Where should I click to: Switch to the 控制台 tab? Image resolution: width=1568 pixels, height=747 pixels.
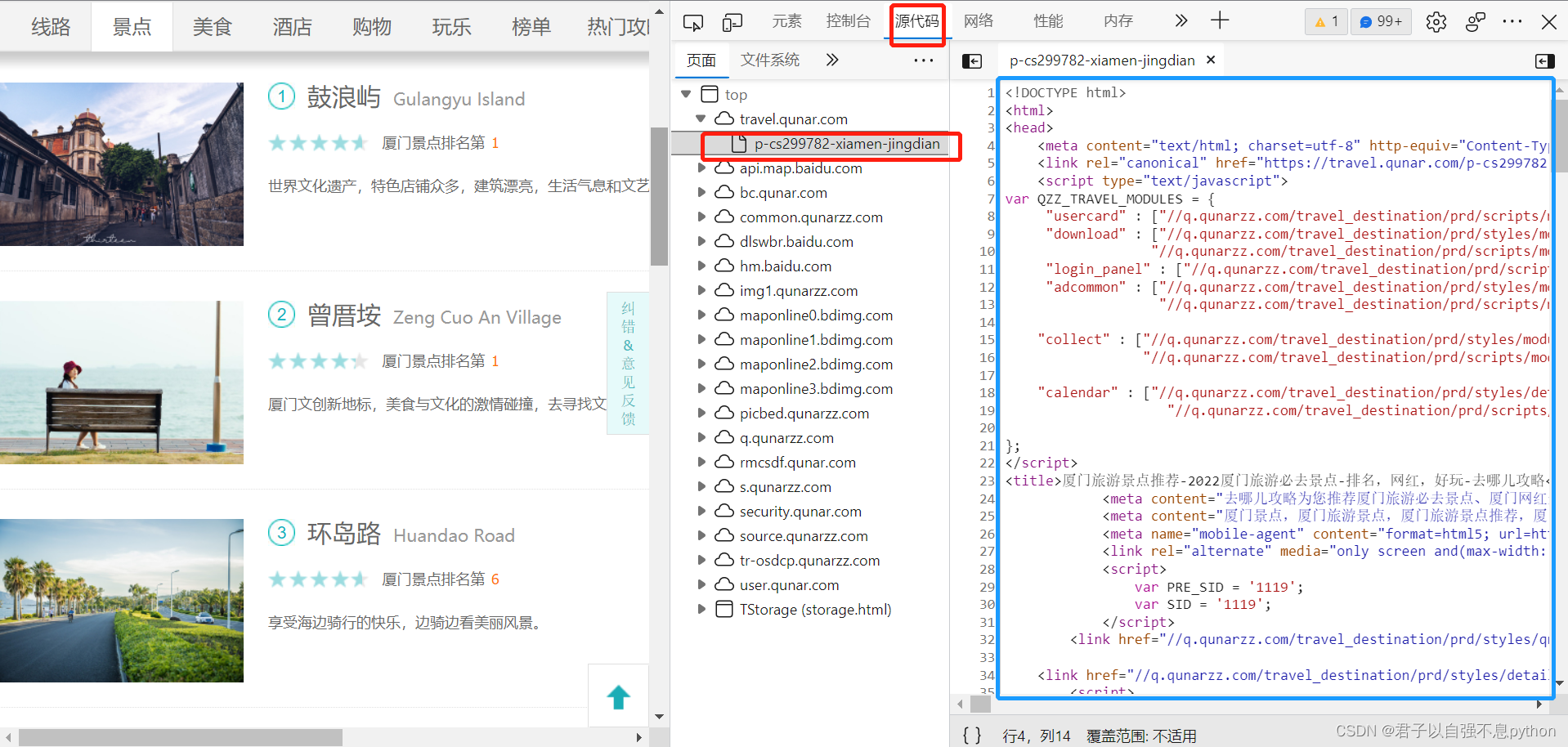click(x=848, y=21)
